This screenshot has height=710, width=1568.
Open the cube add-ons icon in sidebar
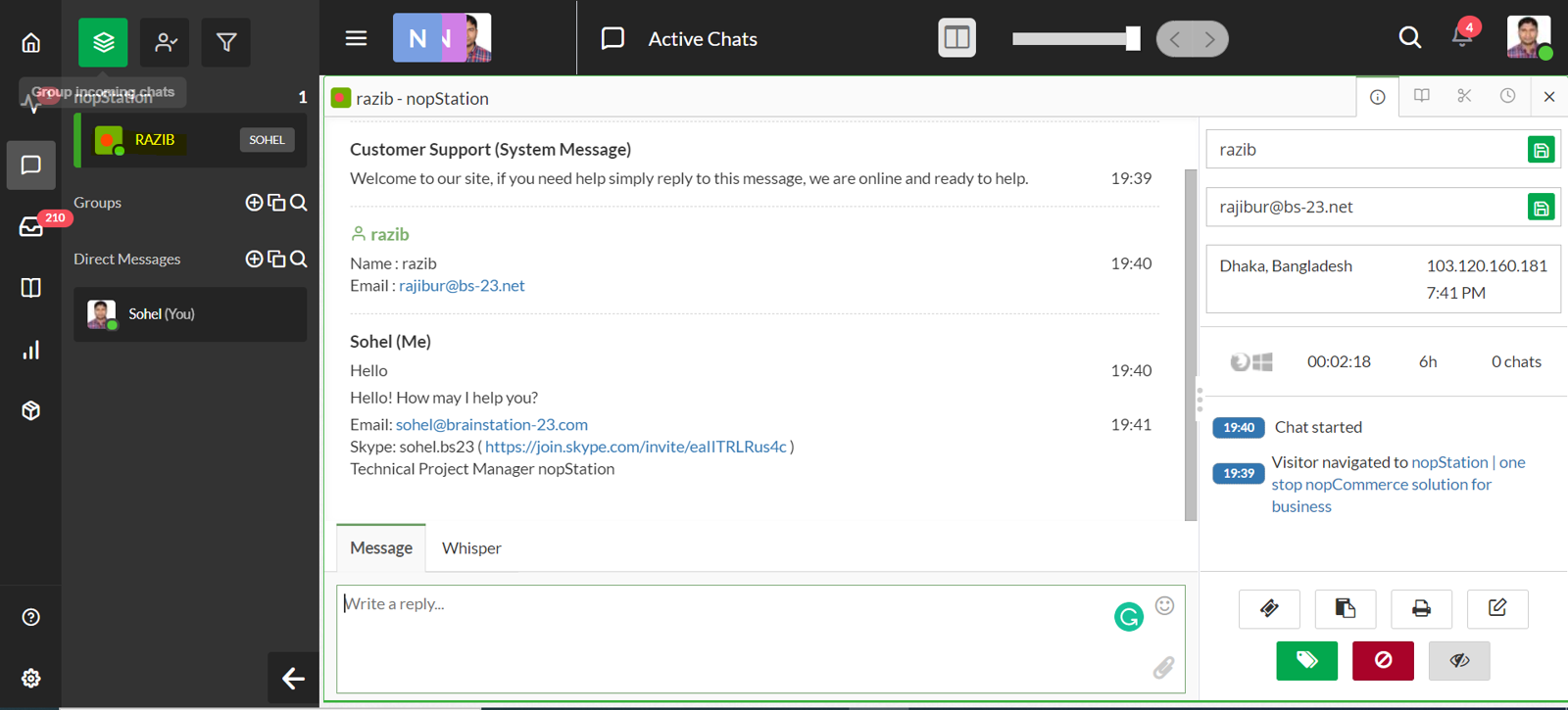click(31, 410)
